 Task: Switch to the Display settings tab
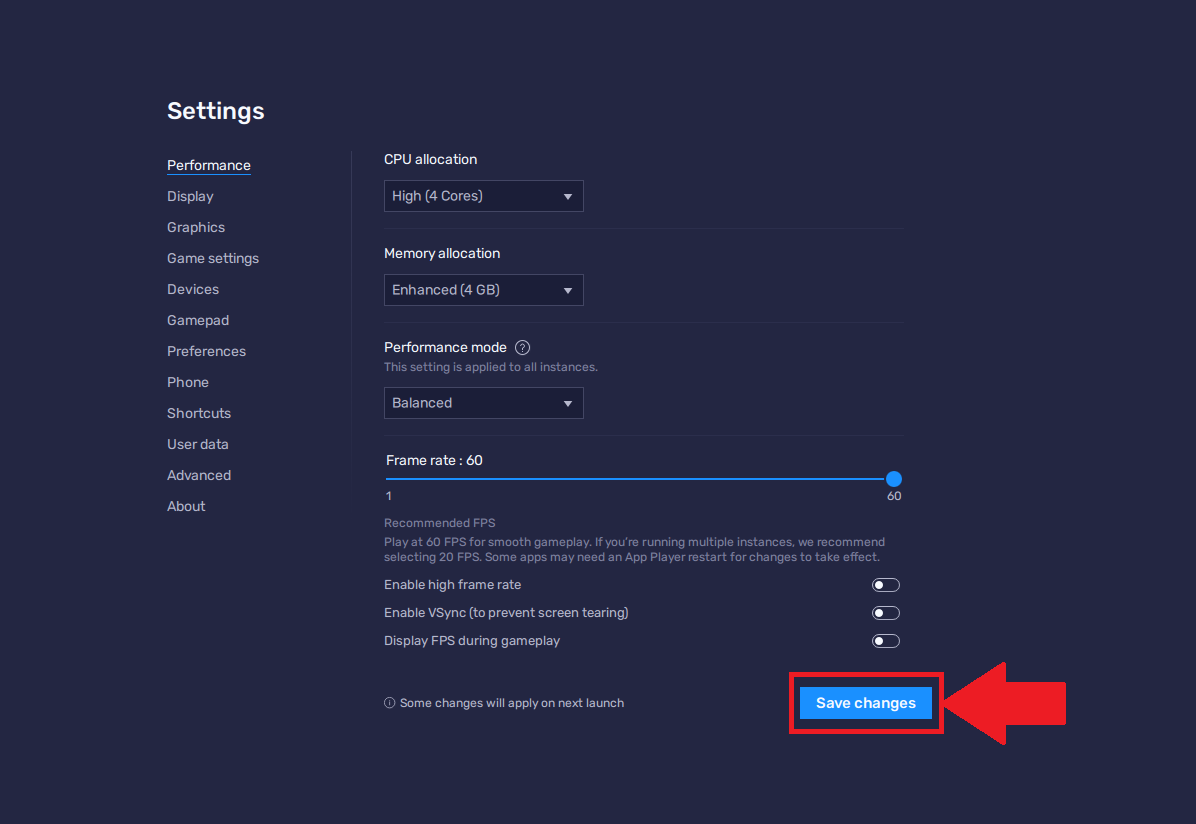pyautogui.click(x=190, y=196)
